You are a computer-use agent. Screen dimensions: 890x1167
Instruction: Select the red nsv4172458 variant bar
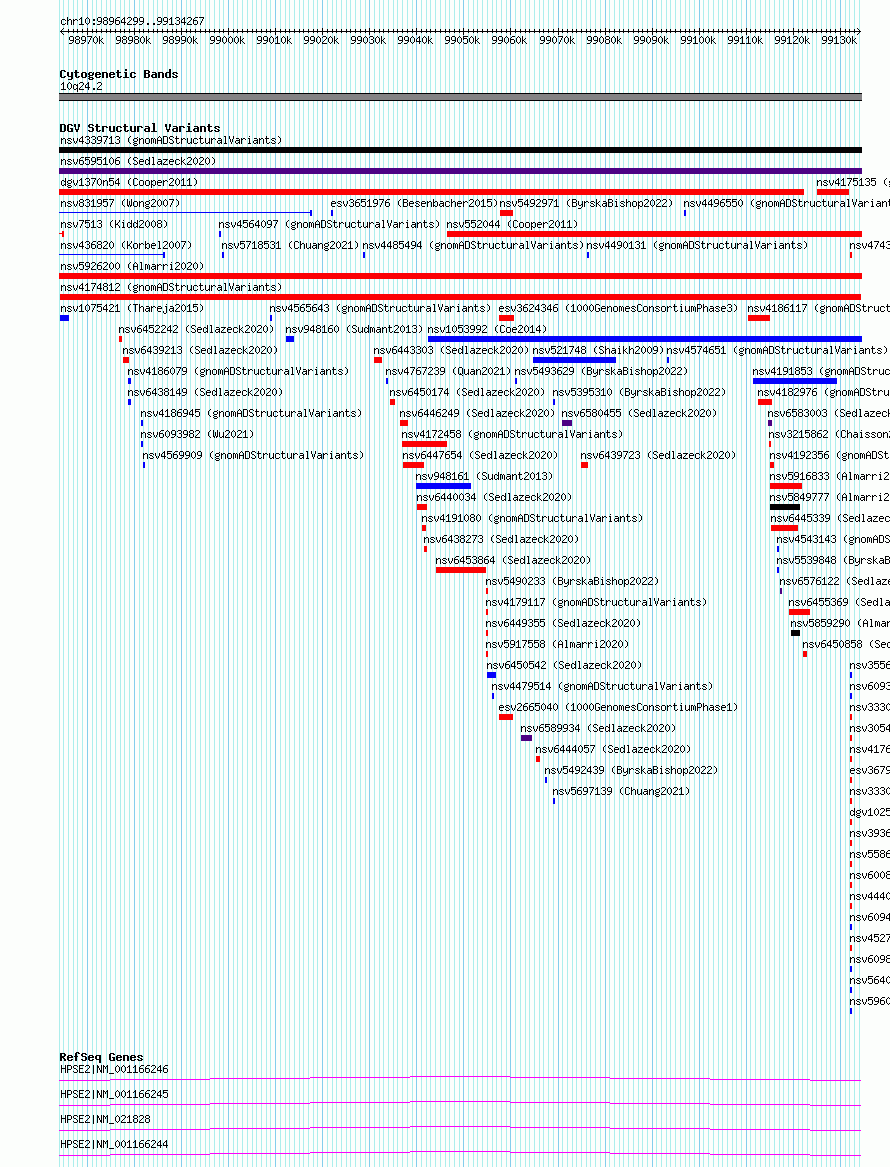click(x=424, y=444)
